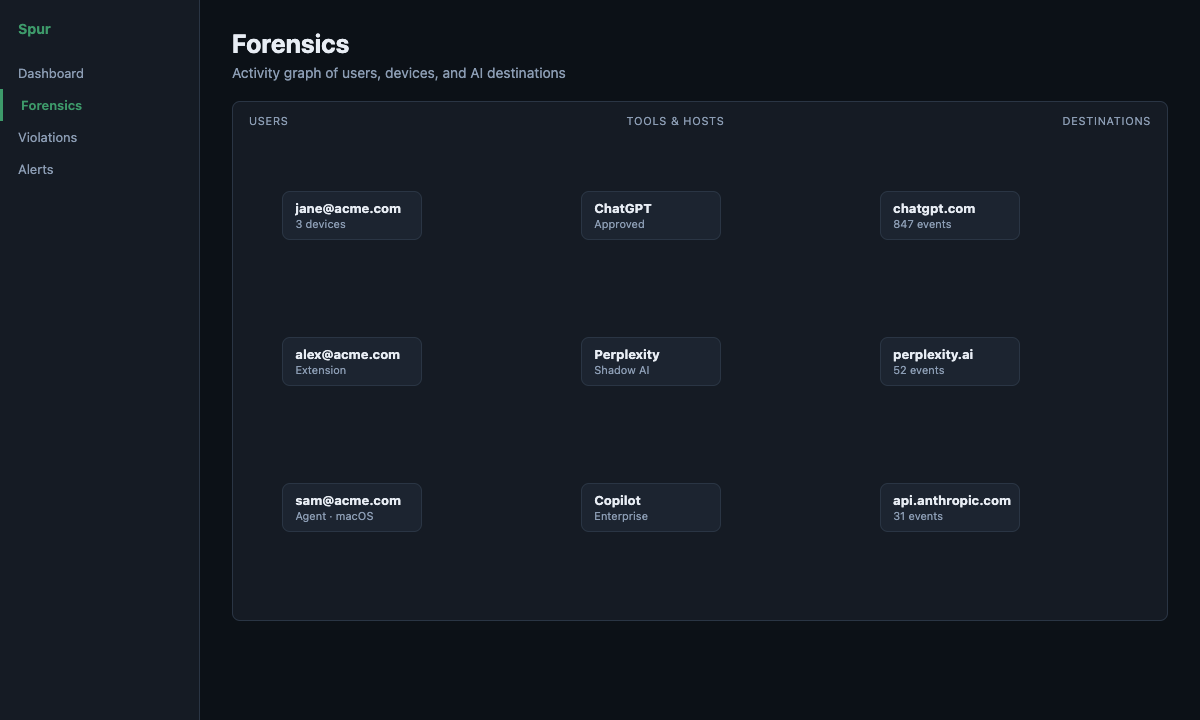
Task: Open the api.anthropic.com destination node
Action: [x=950, y=507]
